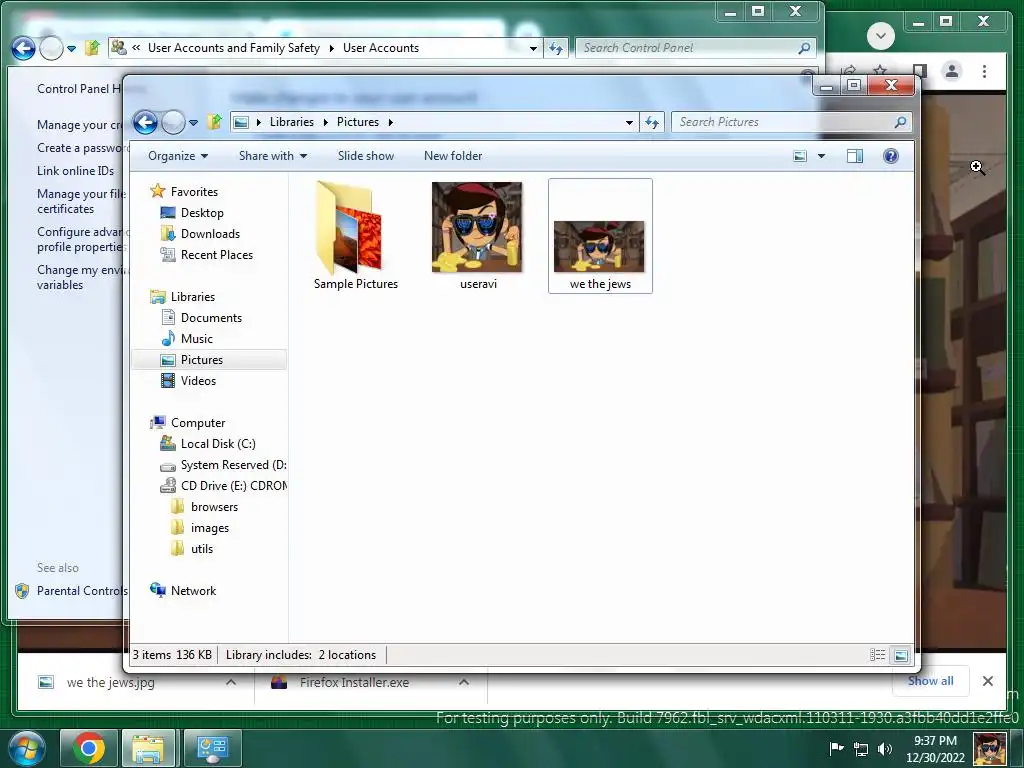Open the Share with menu

coord(272,156)
